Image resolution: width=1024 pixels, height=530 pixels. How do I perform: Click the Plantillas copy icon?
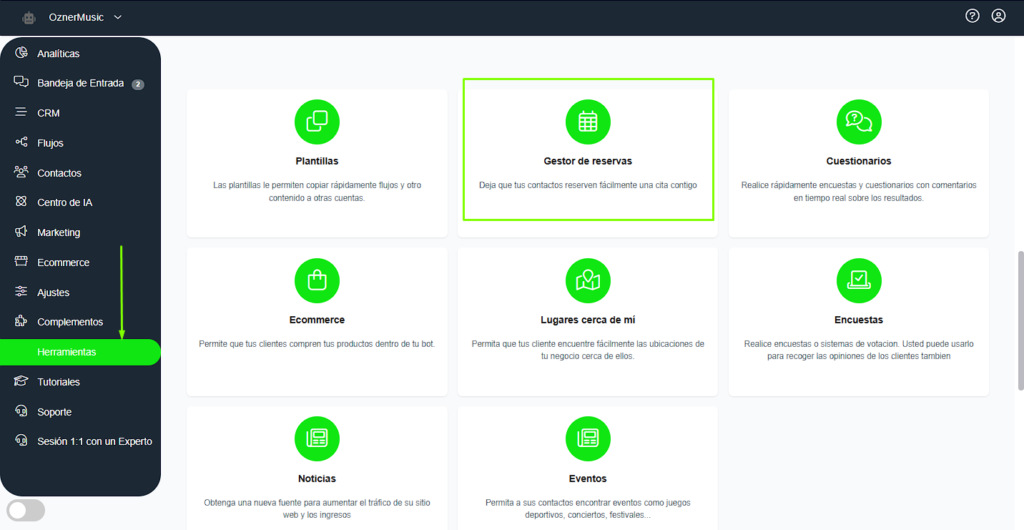(317, 122)
